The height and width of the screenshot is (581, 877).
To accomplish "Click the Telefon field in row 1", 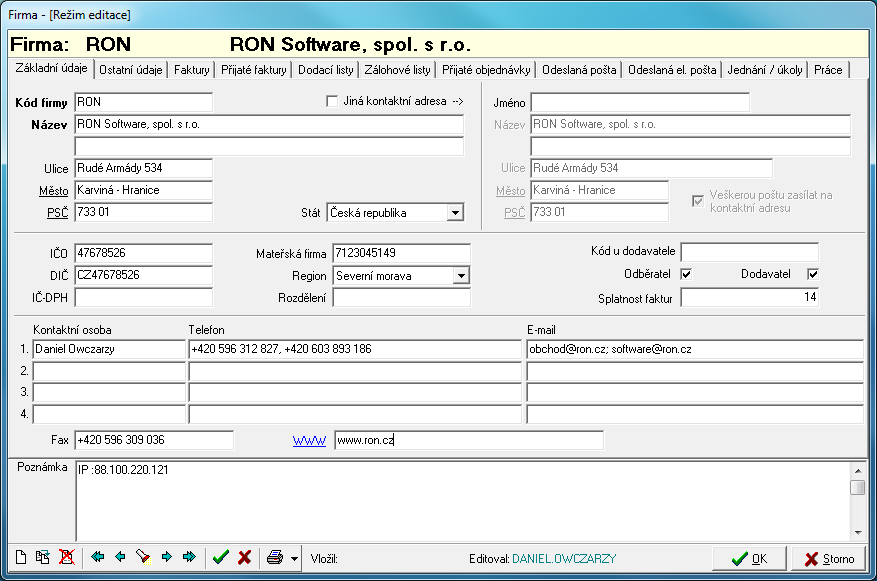I will click(355, 349).
